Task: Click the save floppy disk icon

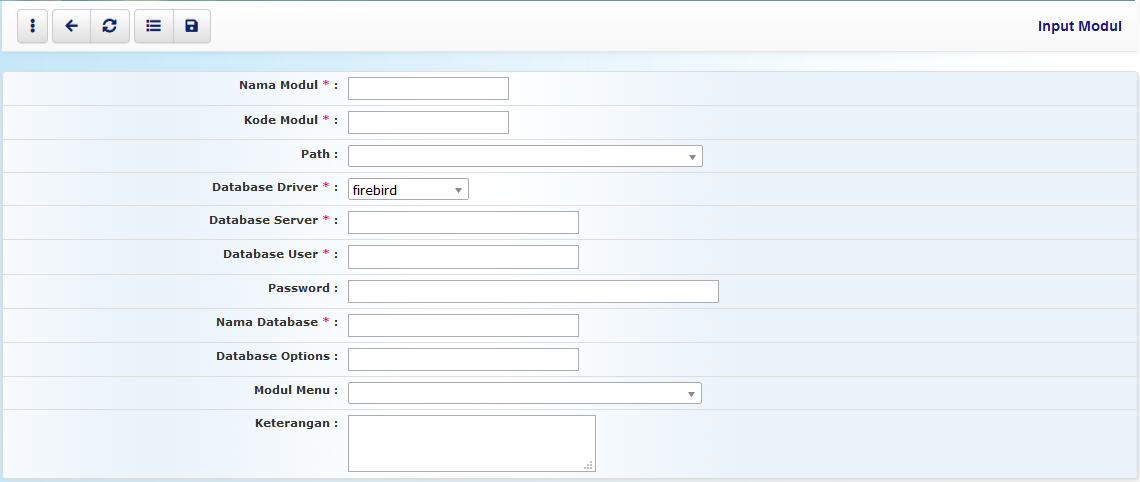Action: pos(191,26)
